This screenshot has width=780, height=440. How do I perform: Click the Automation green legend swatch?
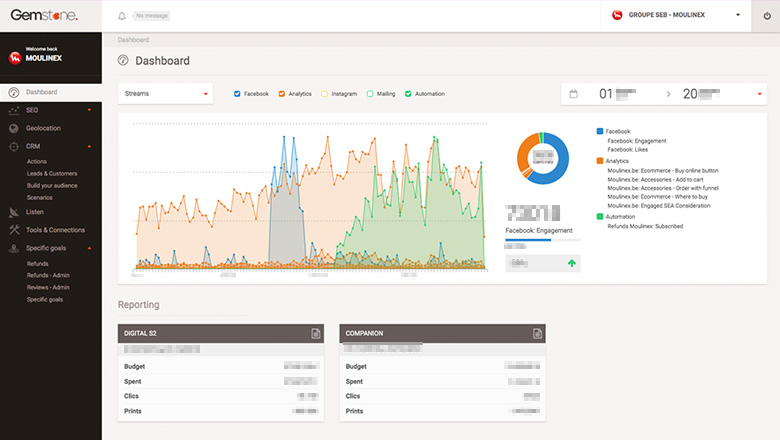(600, 216)
